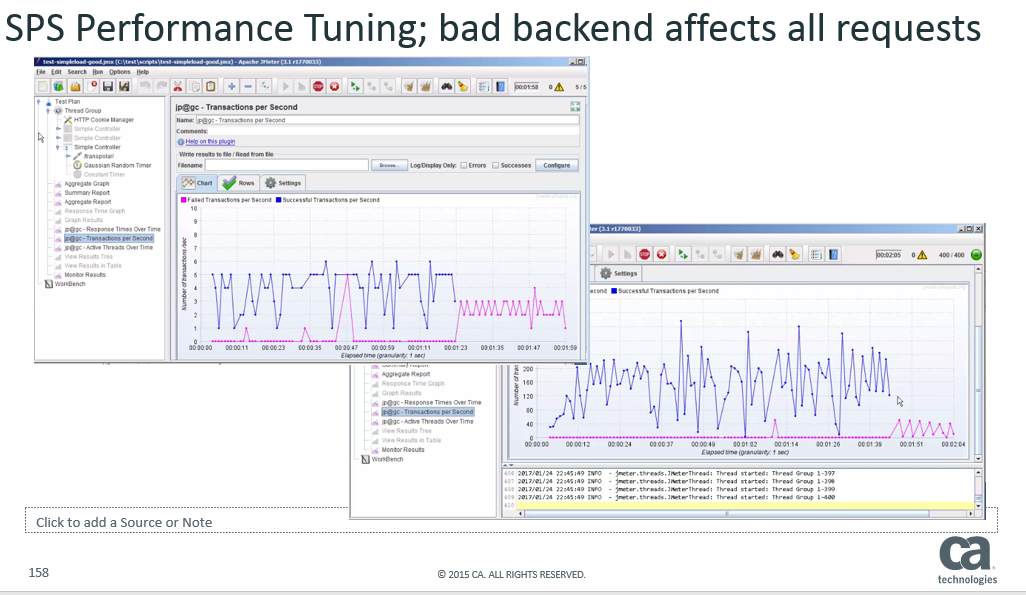Collapse the Thread Group tree node
This screenshot has width=1026, height=595.
(x=48, y=111)
